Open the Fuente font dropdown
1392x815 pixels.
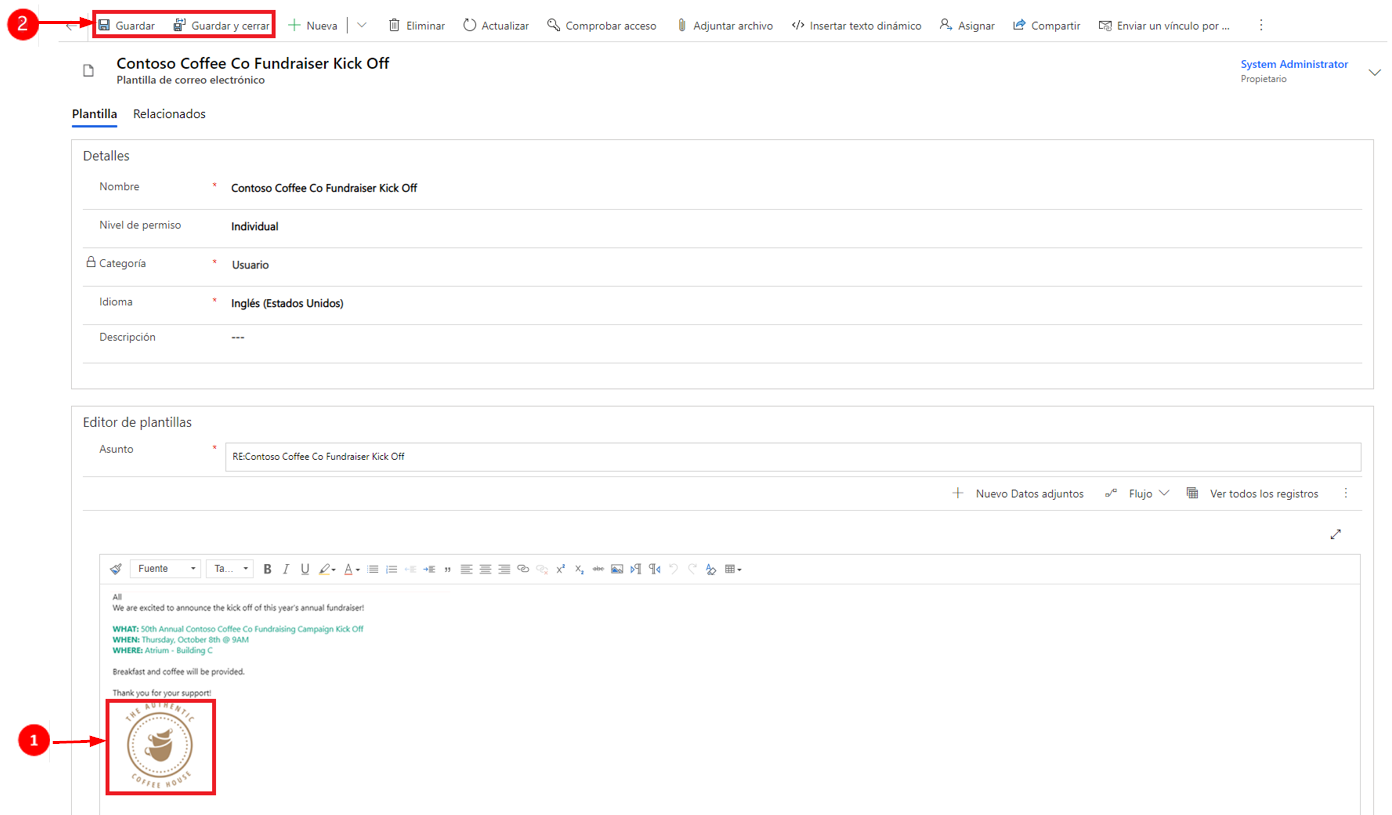point(166,569)
